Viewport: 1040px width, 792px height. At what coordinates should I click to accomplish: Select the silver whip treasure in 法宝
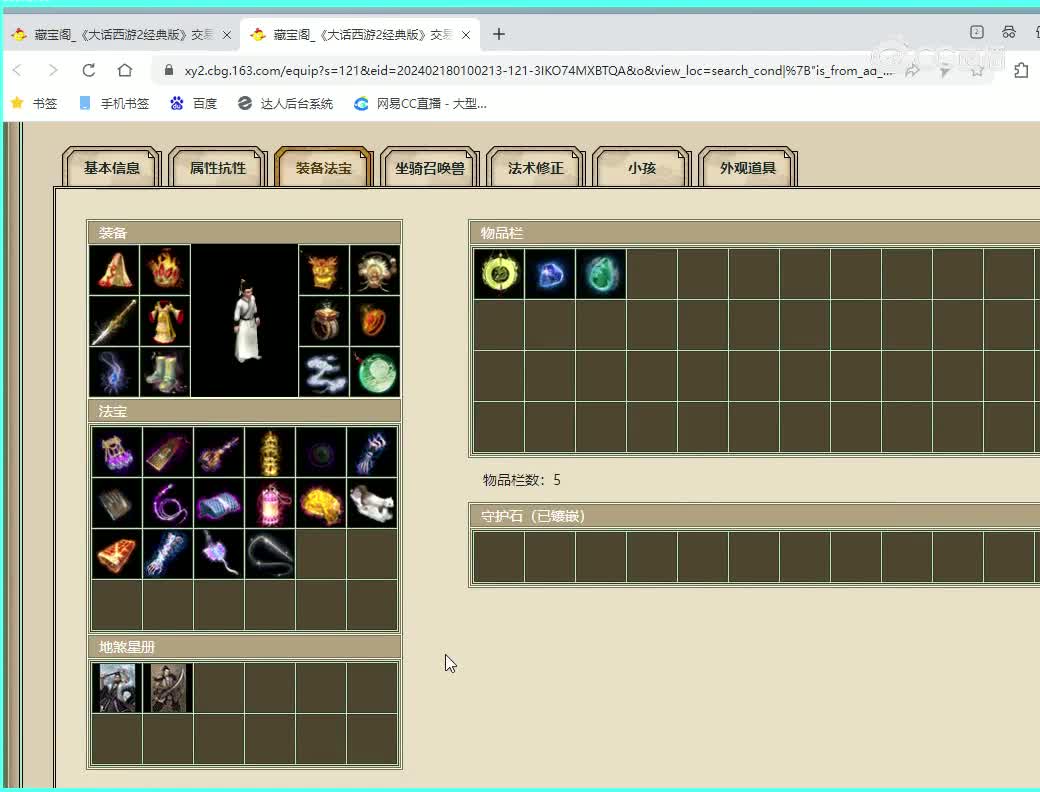pyautogui.click(x=270, y=555)
